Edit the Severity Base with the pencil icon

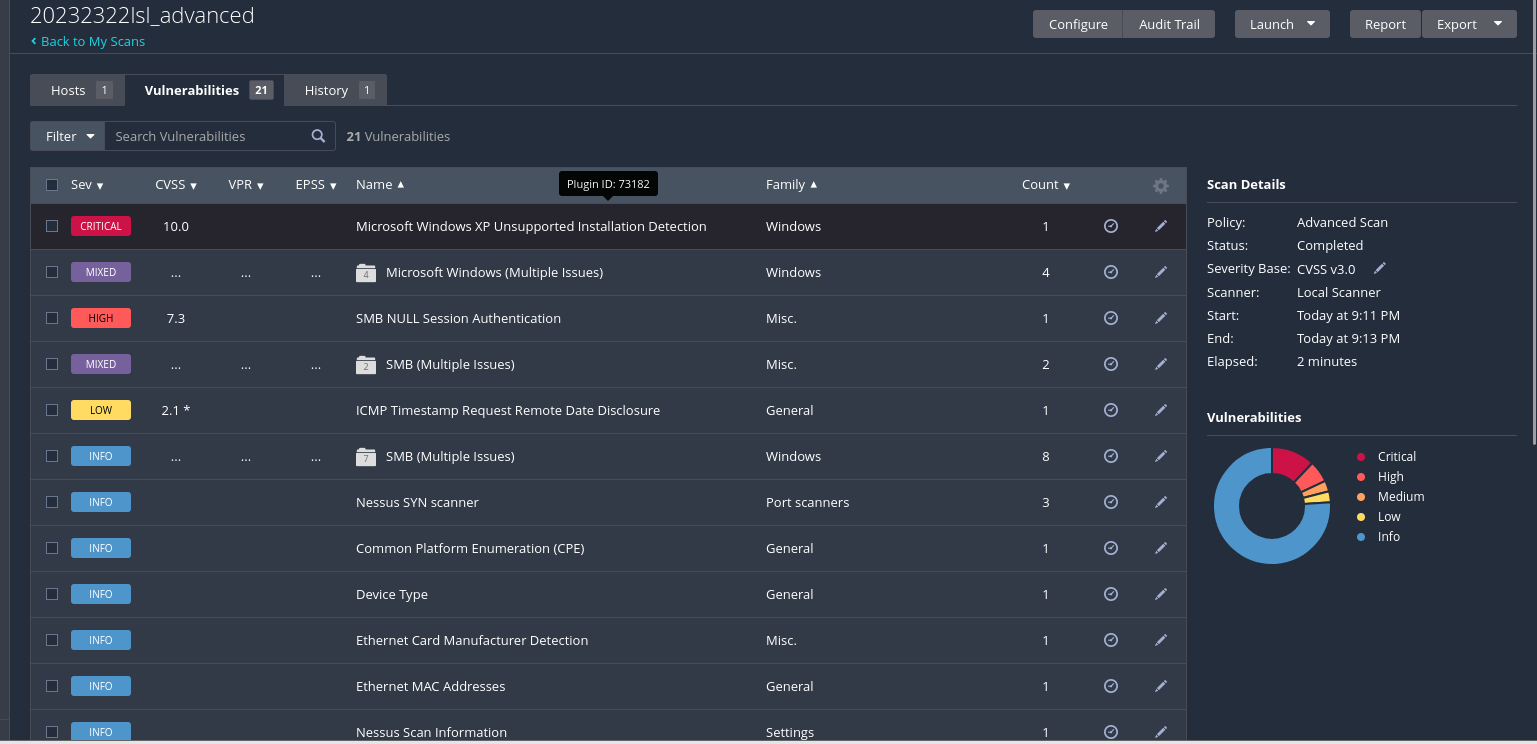1380,269
